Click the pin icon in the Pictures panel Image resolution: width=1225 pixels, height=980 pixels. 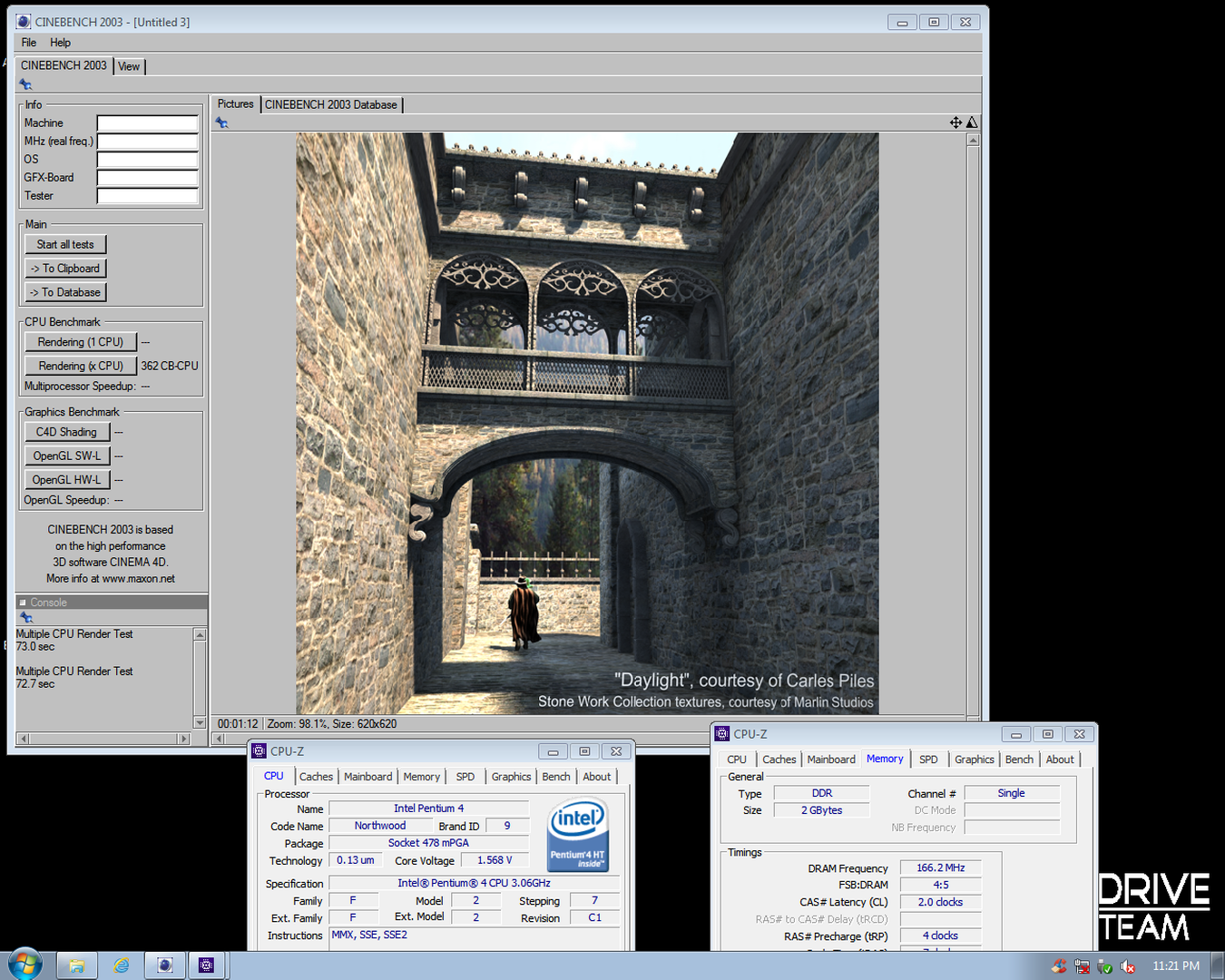221,122
